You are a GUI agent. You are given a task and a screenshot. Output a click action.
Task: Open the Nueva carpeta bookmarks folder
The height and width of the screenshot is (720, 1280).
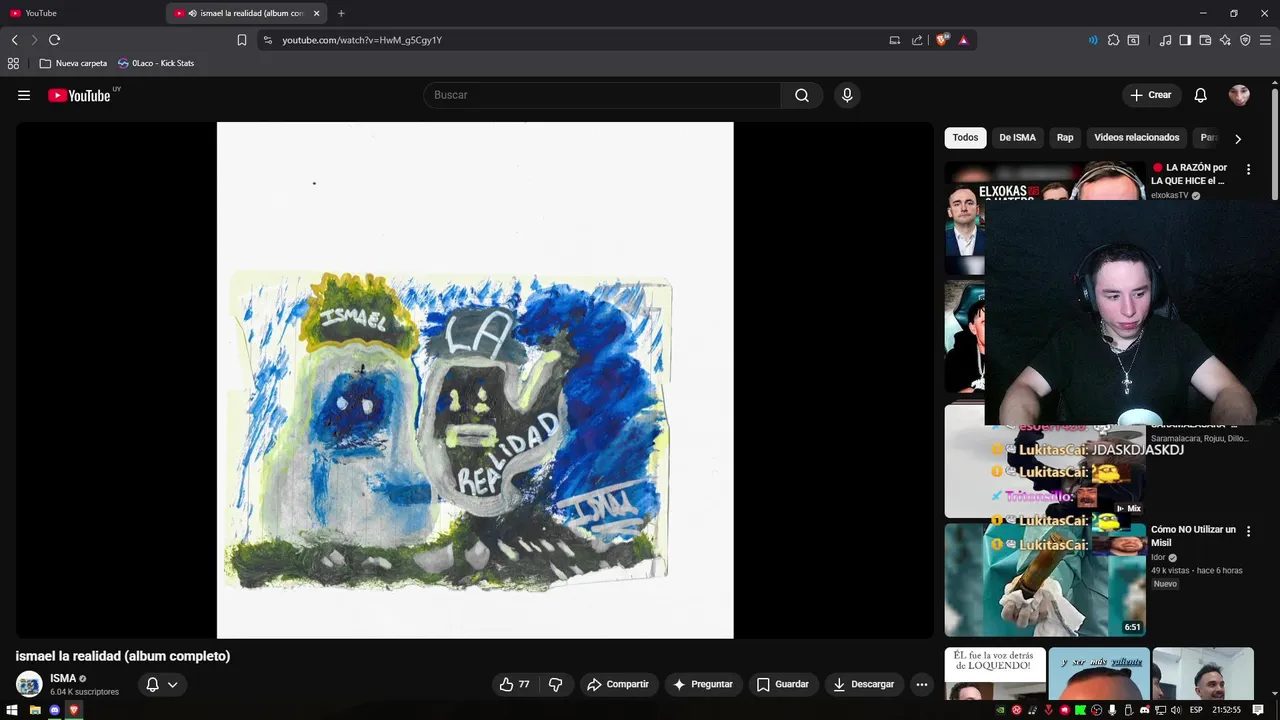pos(73,63)
